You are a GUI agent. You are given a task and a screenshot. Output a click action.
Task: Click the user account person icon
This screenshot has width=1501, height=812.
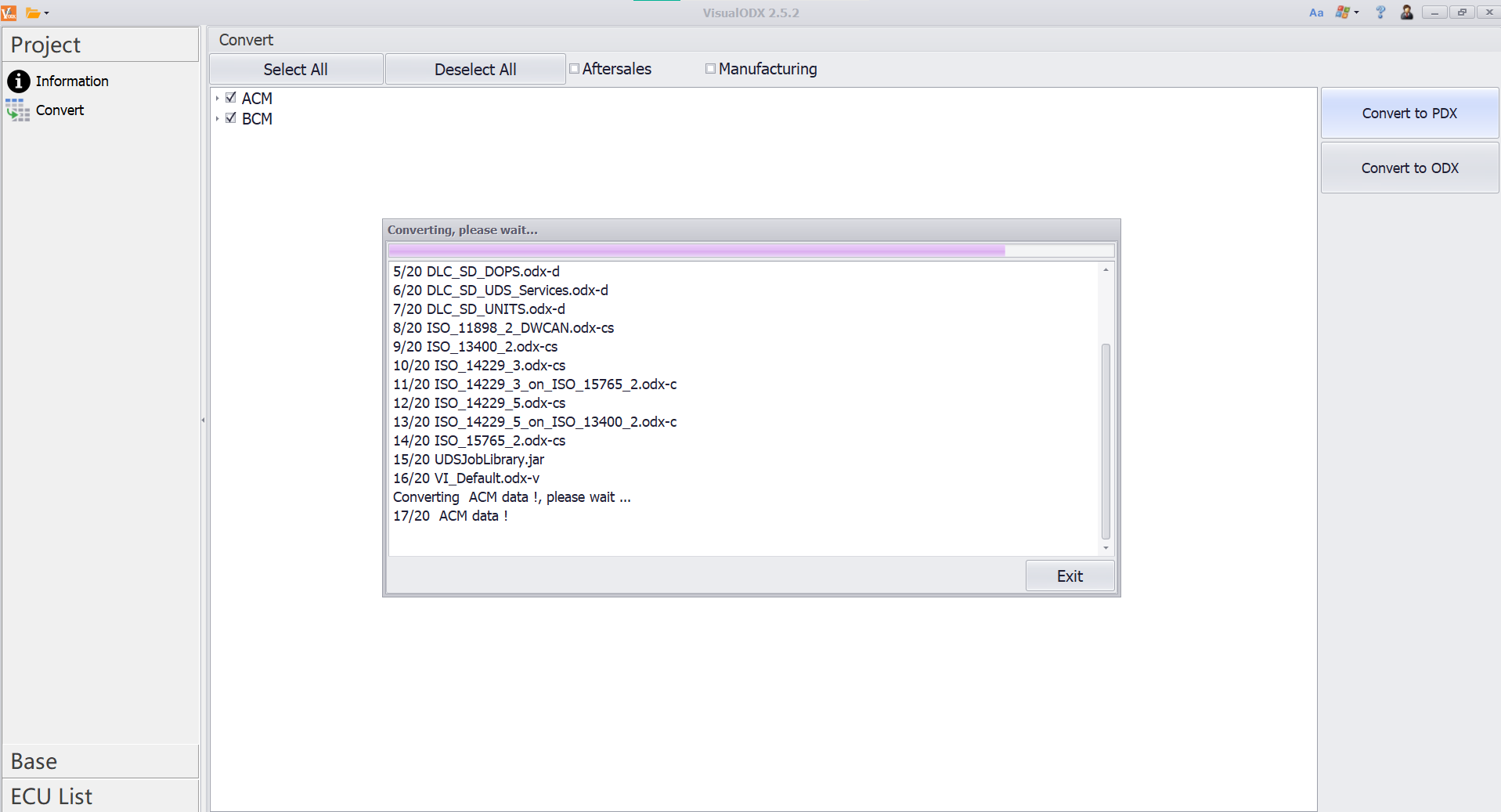[x=1407, y=13]
